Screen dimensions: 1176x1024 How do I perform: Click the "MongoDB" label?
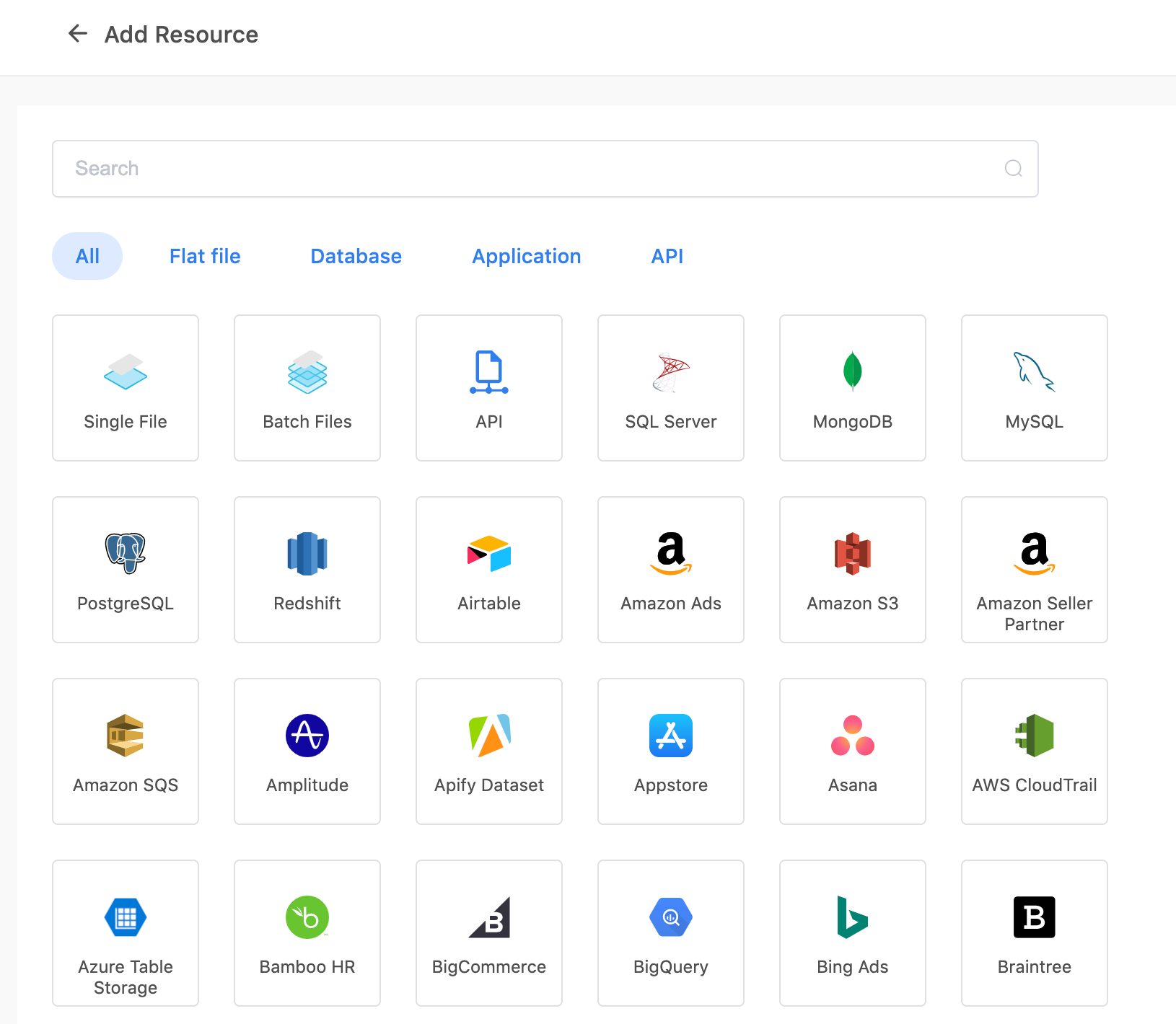pyautogui.click(x=853, y=422)
